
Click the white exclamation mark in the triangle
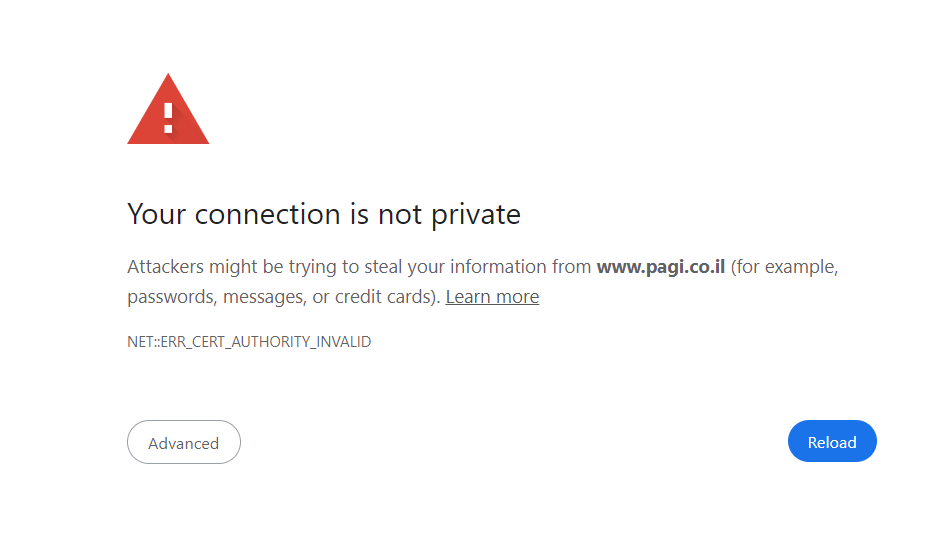[168, 117]
